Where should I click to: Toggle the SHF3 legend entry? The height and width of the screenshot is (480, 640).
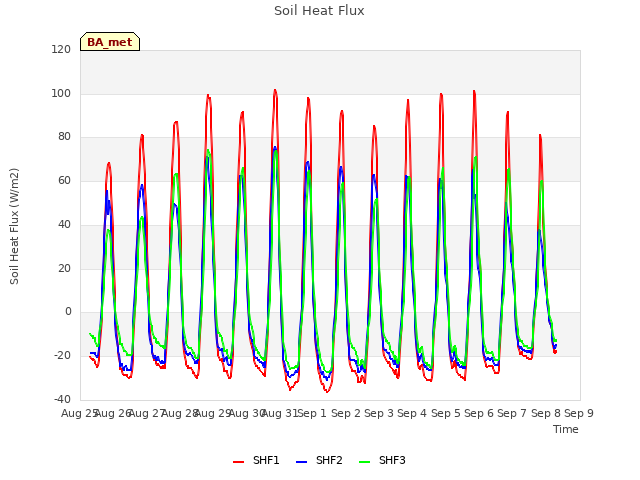pyautogui.click(x=382, y=460)
